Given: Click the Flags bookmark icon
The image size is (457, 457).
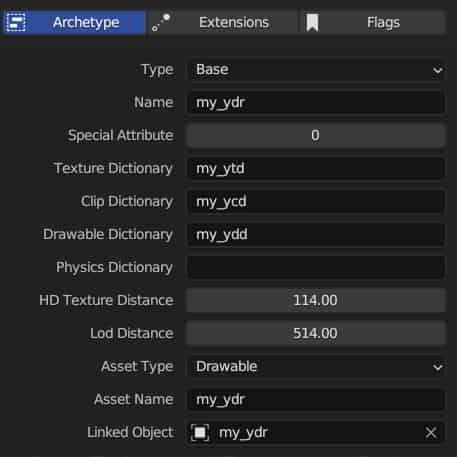Looking at the screenshot, I should tap(312, 23).
